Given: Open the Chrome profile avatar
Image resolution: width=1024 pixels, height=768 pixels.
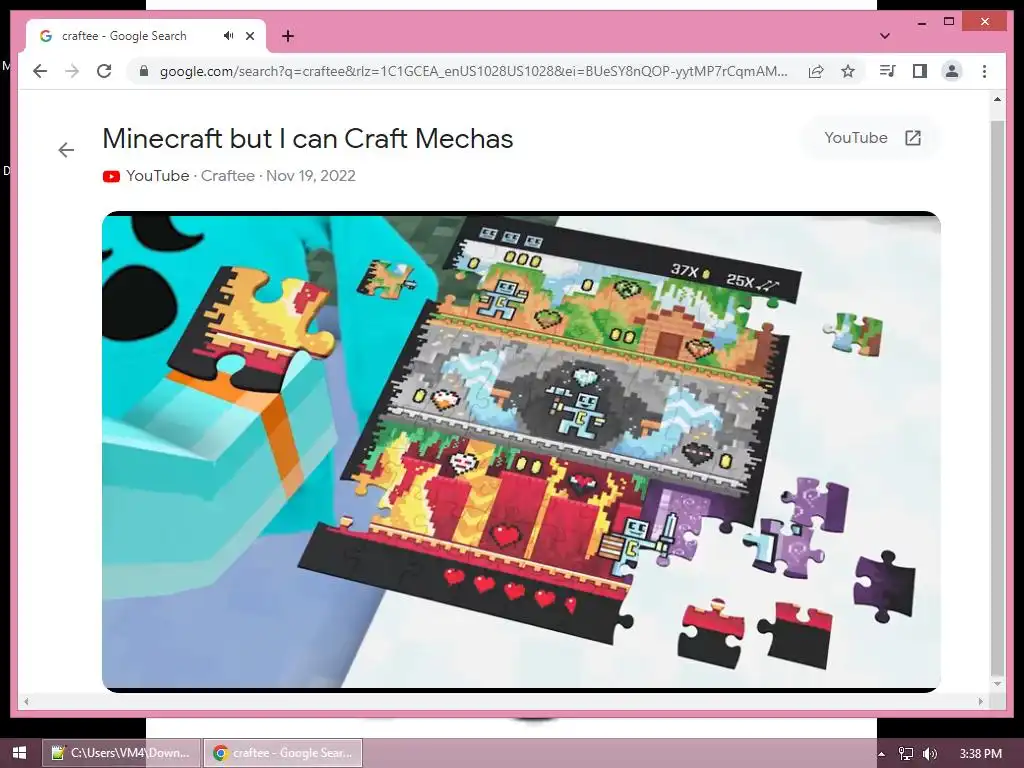Looking at the screenshot, I should tap(952, 71).
